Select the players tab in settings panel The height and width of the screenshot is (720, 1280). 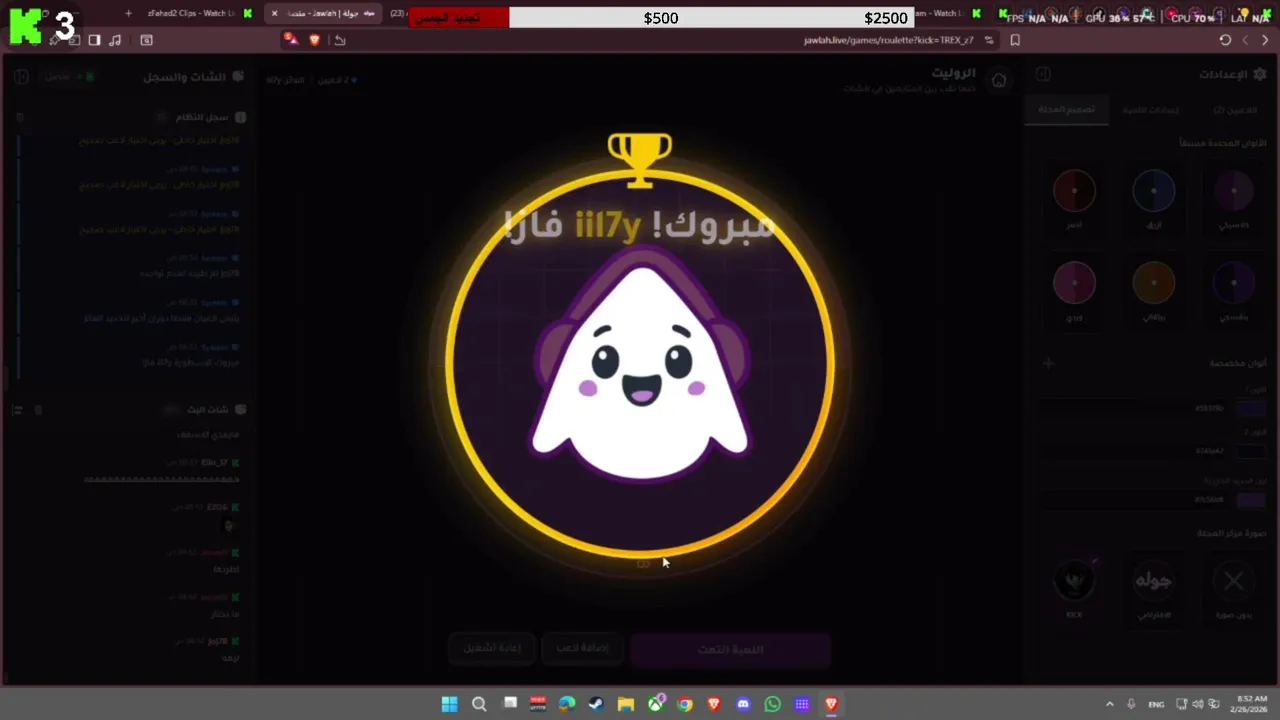pyautogui.click(x=1234, y=110)
